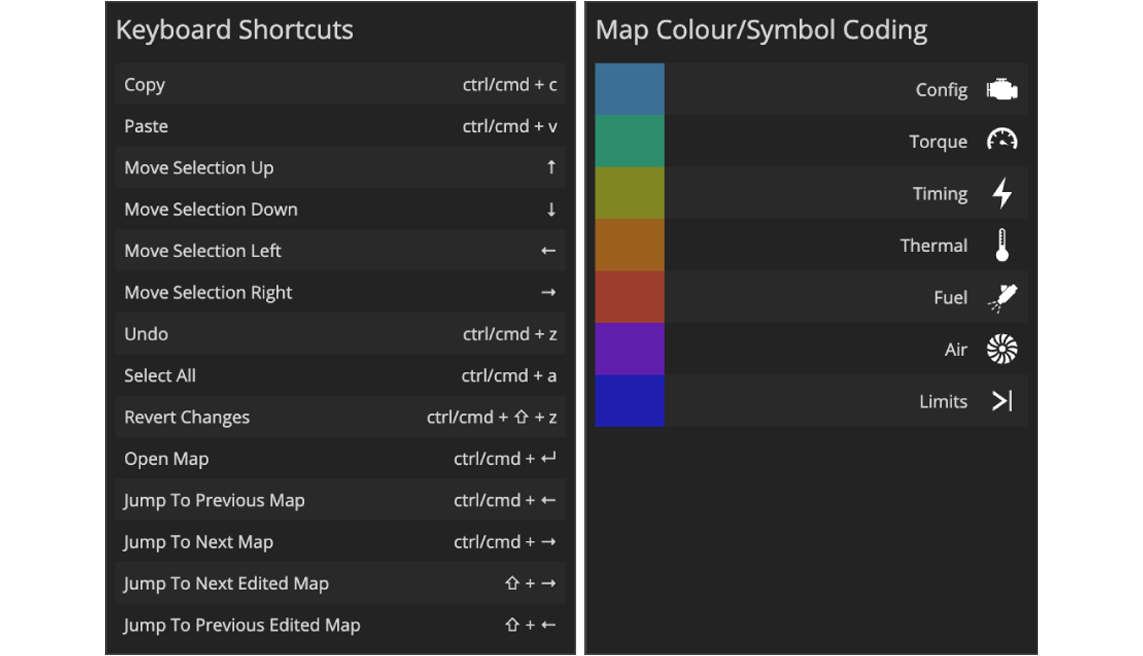Click the Jump To Next Edited Map row
This screenshot has height=656, width=1143.
click(340, 583)
